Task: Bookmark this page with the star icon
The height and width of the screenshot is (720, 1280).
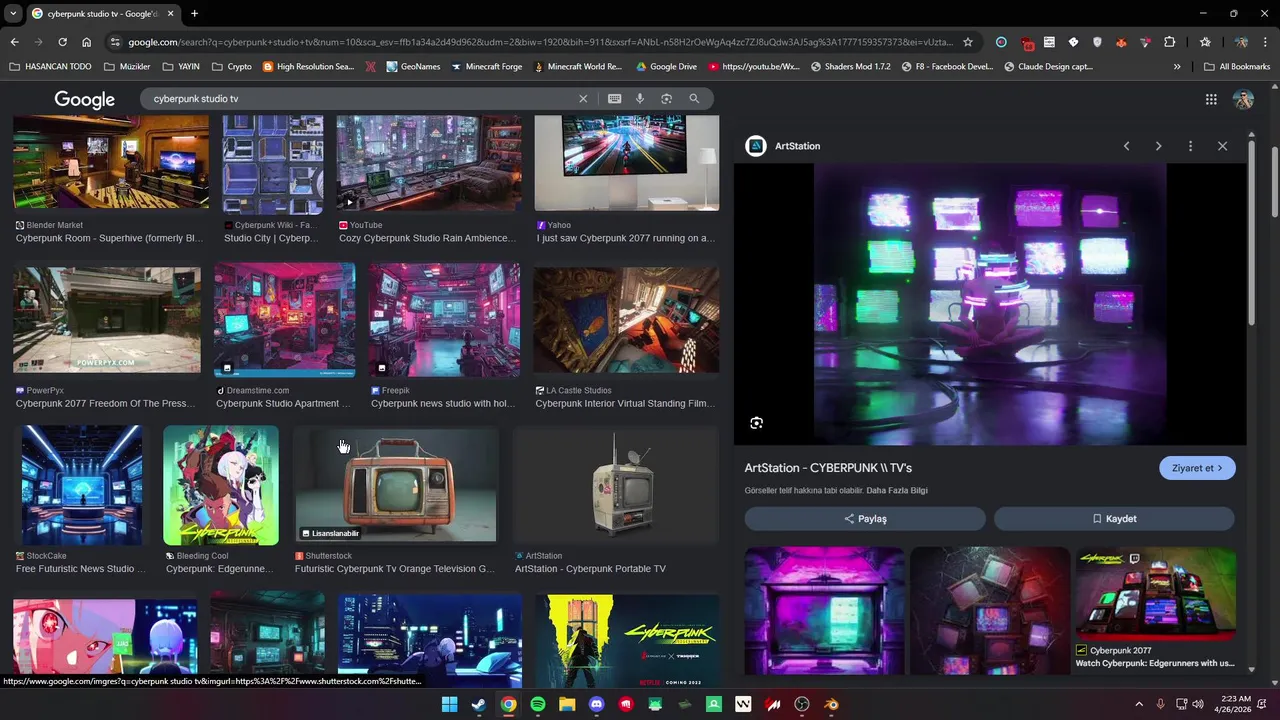Action: [x=967, y=42]
